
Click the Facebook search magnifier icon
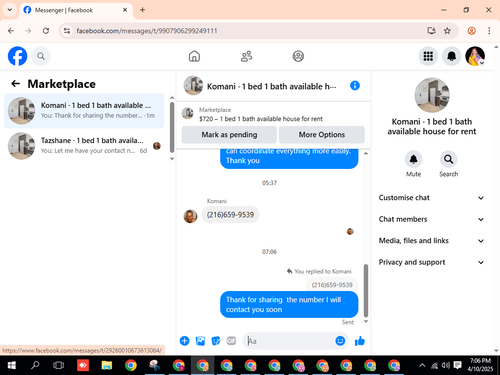(x=41, y=56)
